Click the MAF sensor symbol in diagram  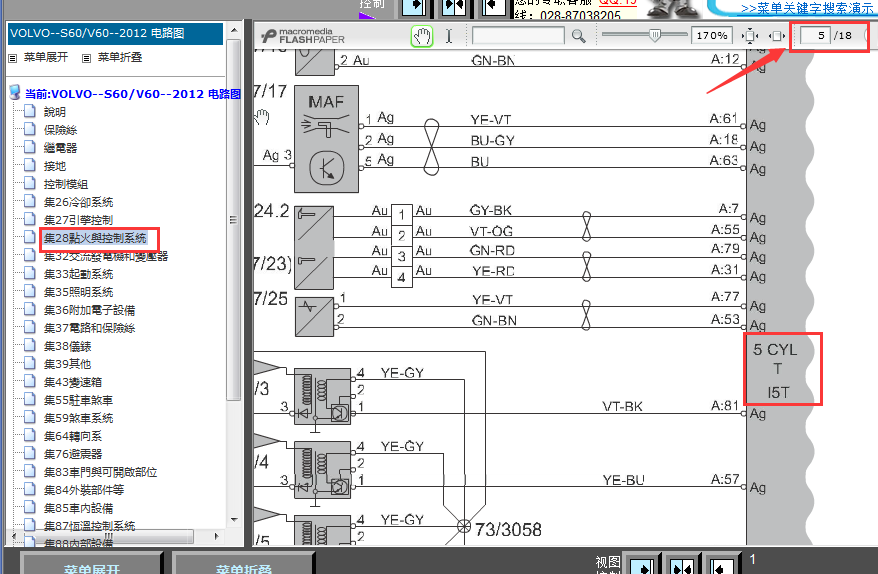point(326,139)
